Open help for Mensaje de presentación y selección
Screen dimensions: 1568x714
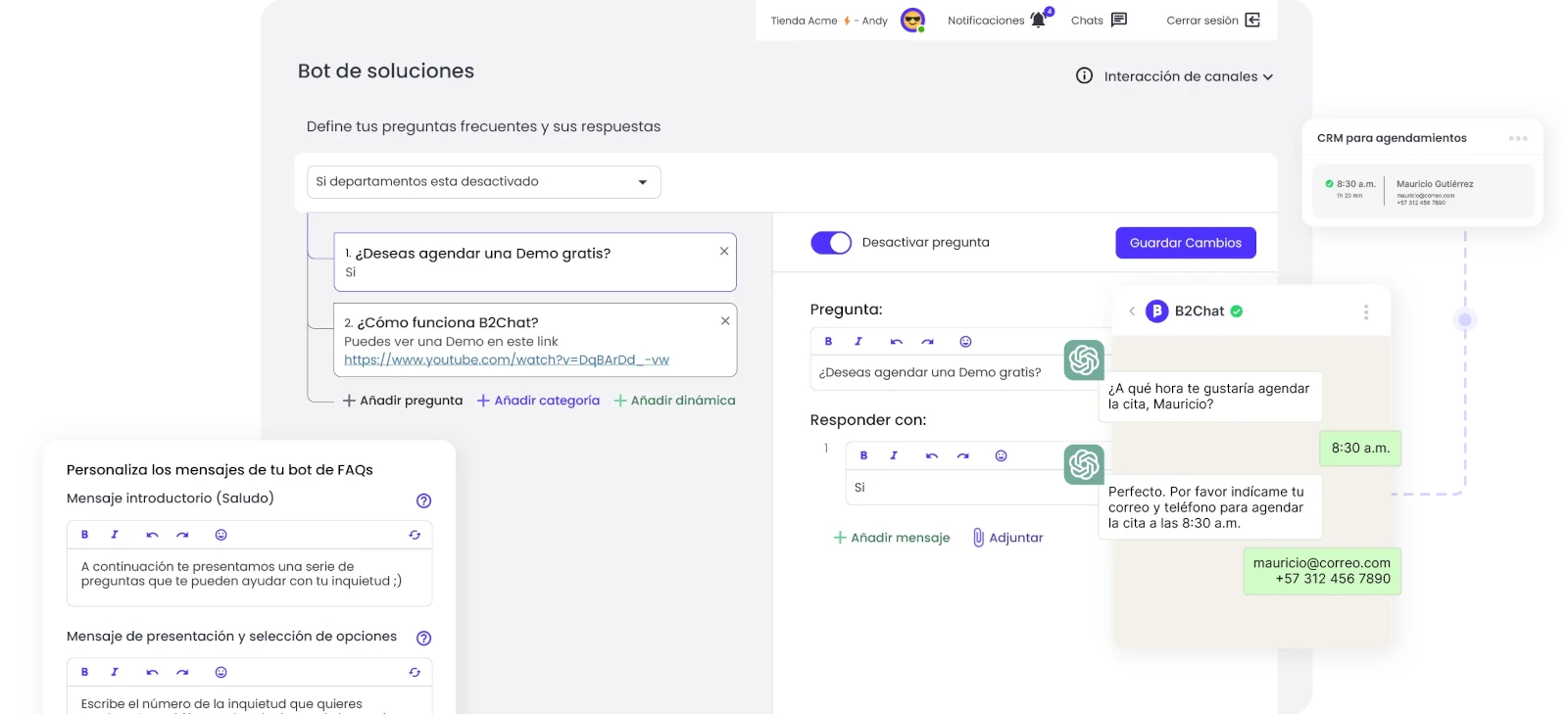pyautogui.click(x=423, y=638)
